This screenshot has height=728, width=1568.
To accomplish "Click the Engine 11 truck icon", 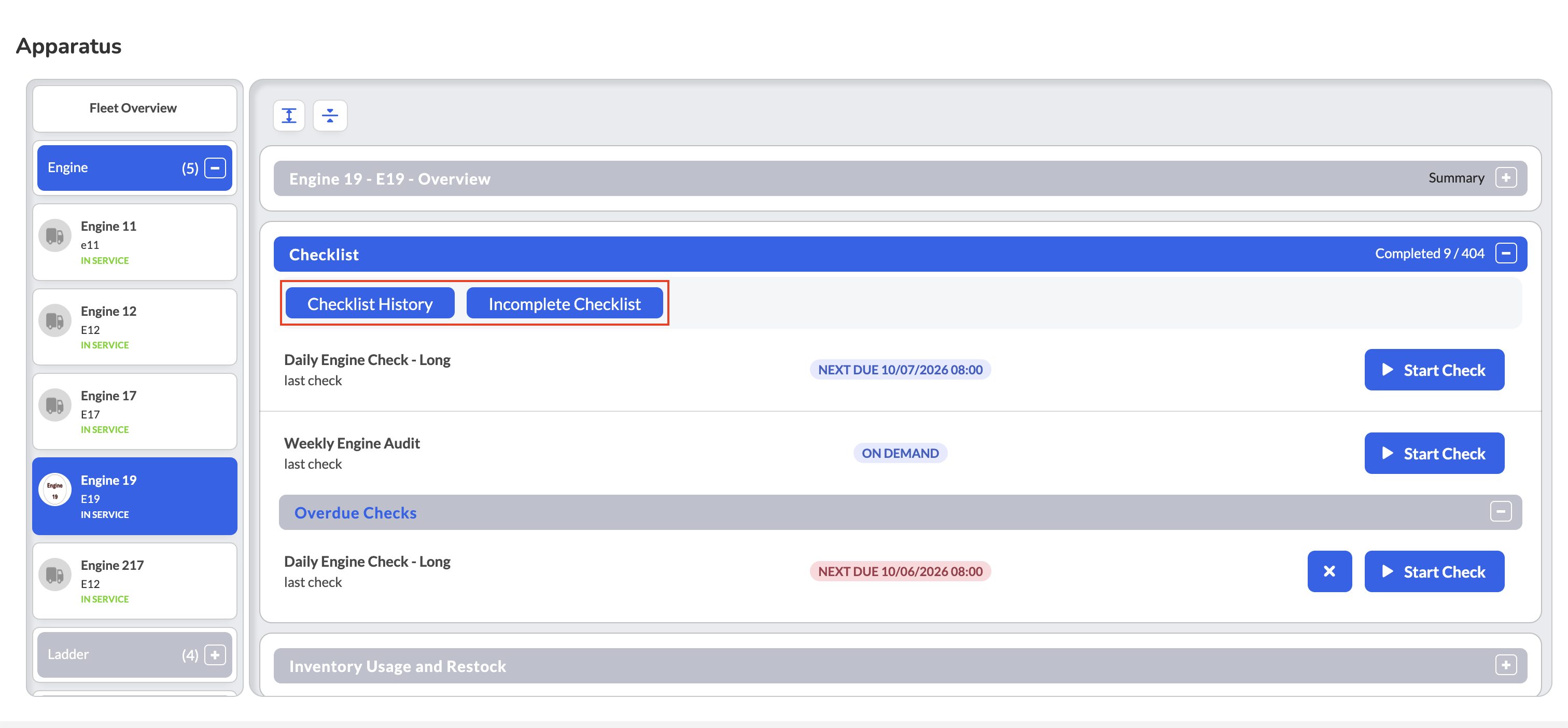I will tap(55, 235).
